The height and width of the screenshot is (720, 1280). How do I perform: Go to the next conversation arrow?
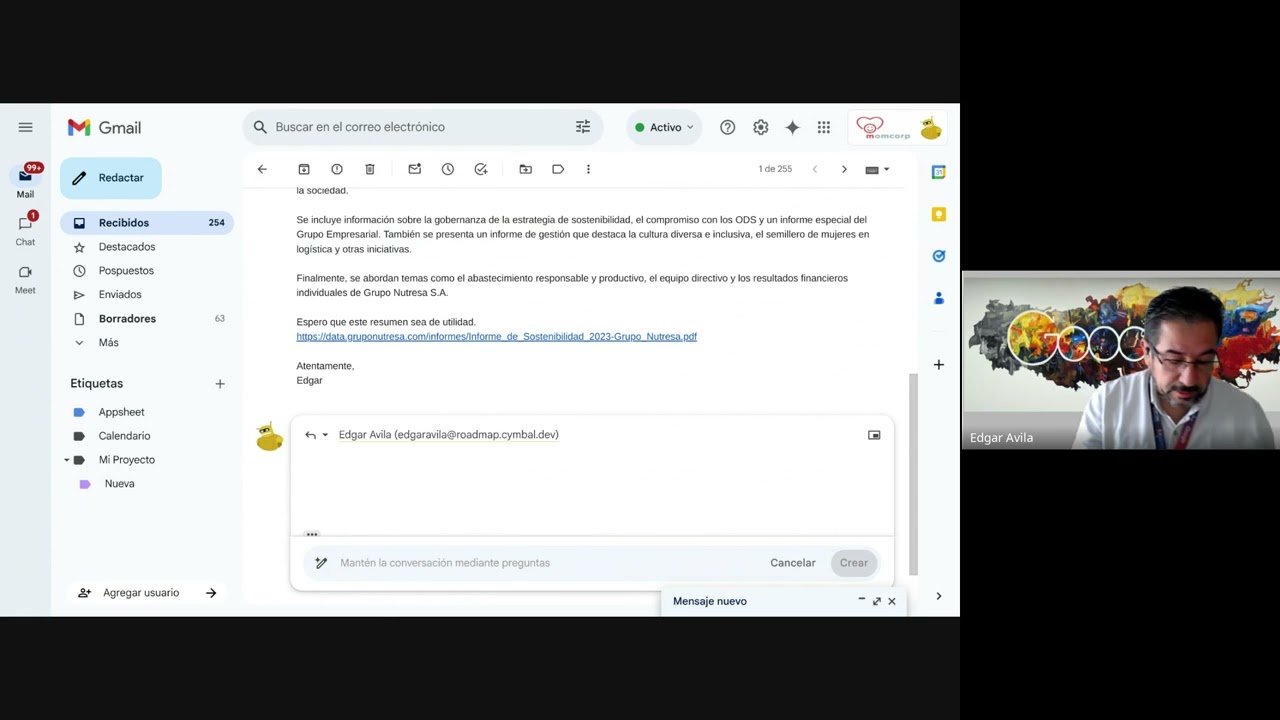point(844,169)
